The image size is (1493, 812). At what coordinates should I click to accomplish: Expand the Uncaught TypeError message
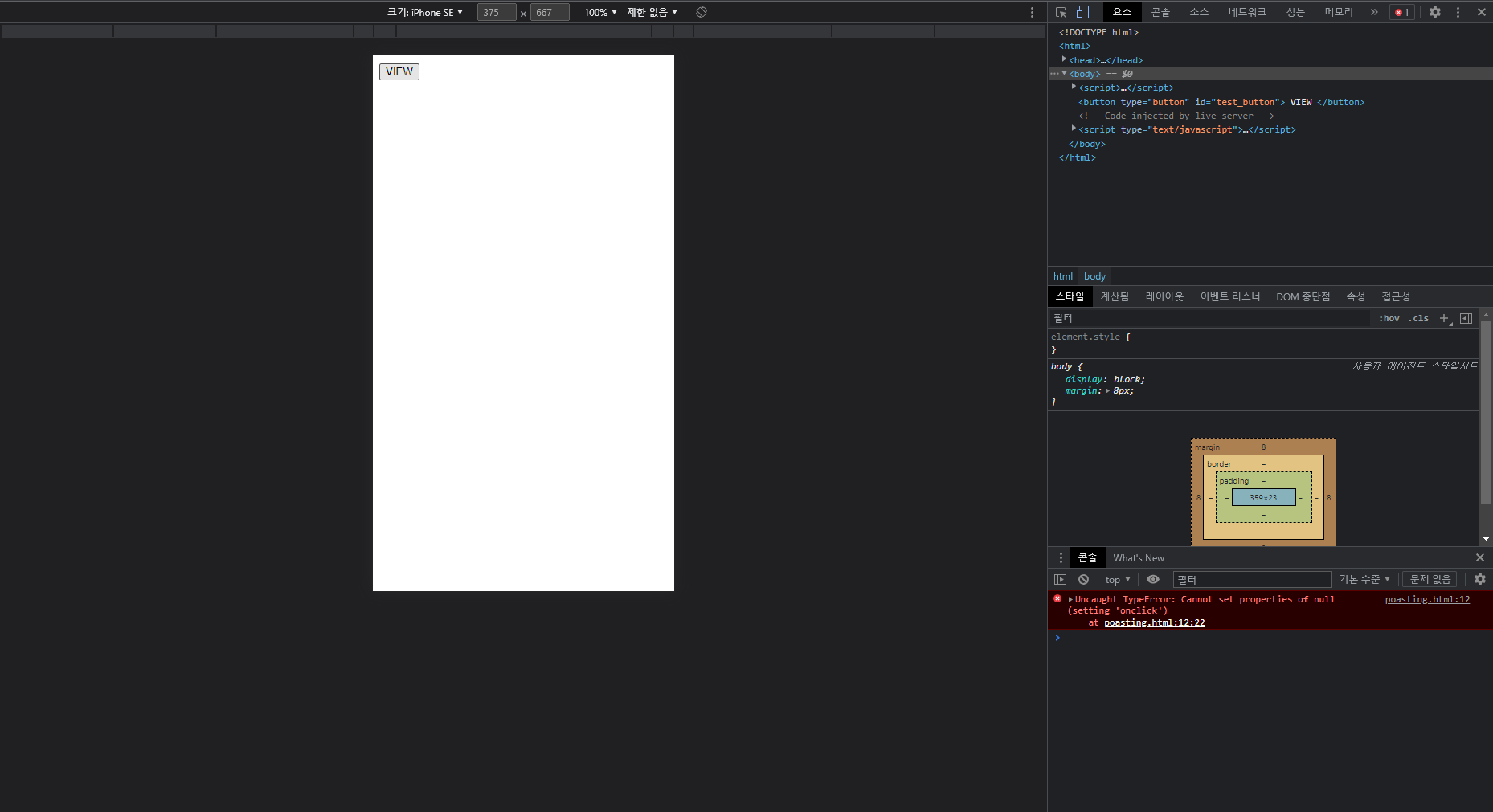[x=1070, y=599]
